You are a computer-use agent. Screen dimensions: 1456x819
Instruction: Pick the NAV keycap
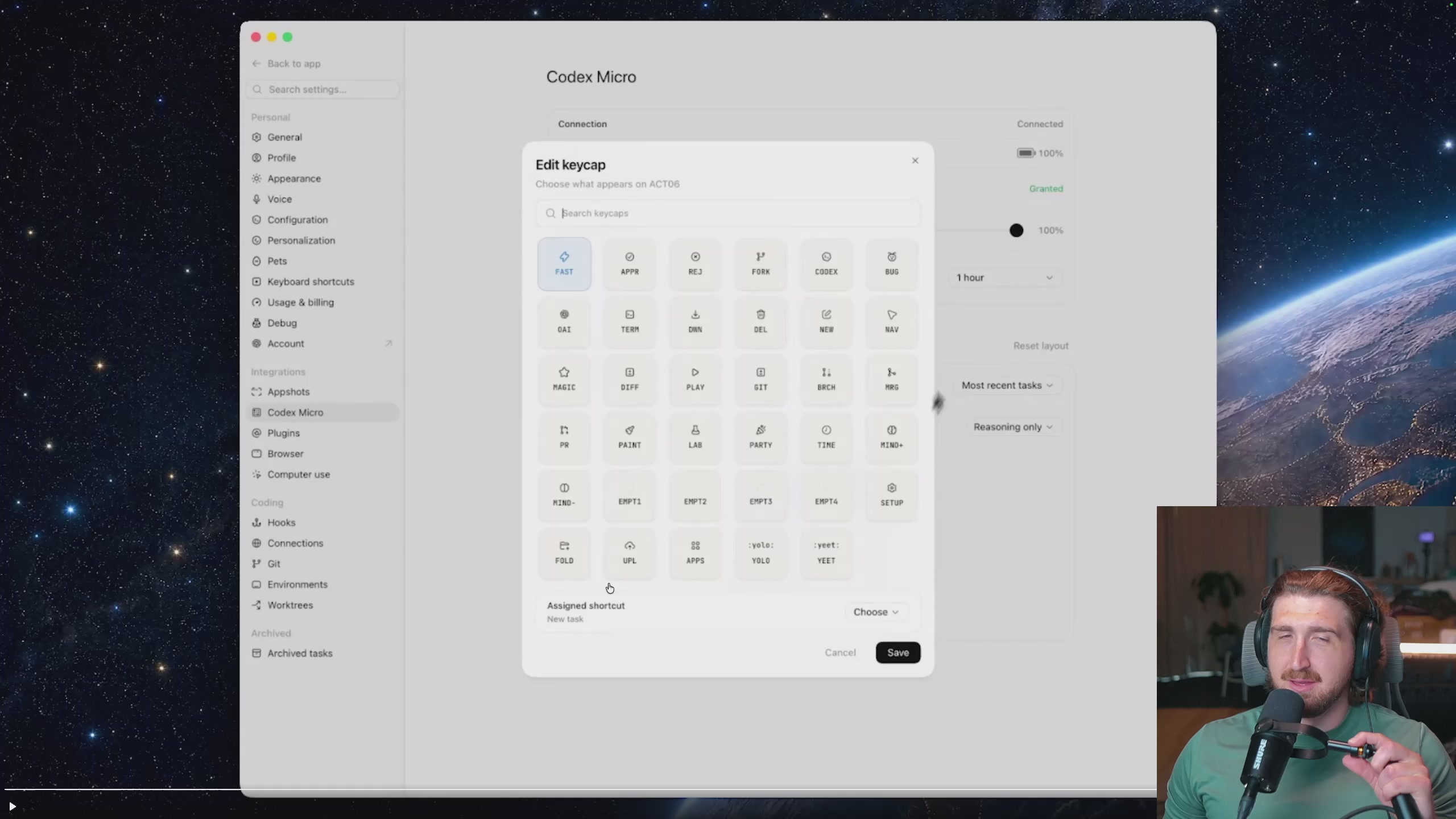pyautogui.click(x=892, y=322)
